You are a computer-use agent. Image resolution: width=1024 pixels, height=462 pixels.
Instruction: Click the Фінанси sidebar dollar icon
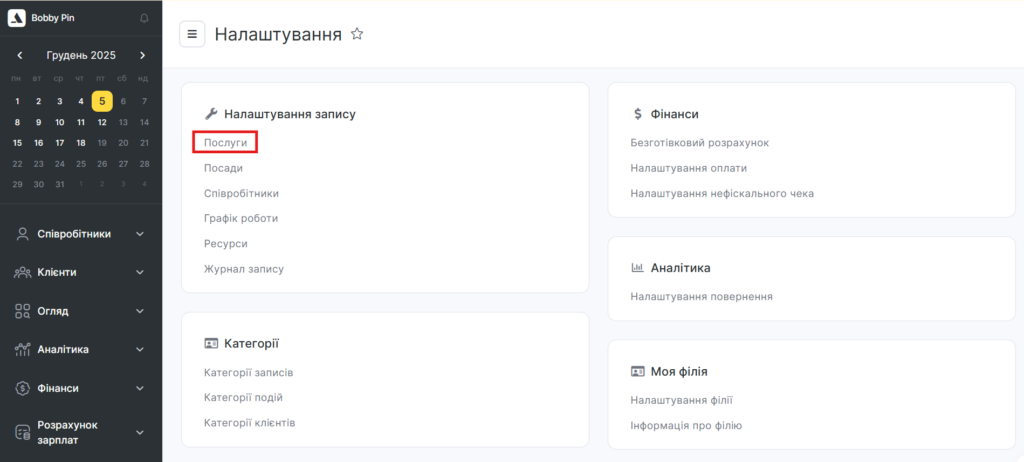[x=22, y=388]
